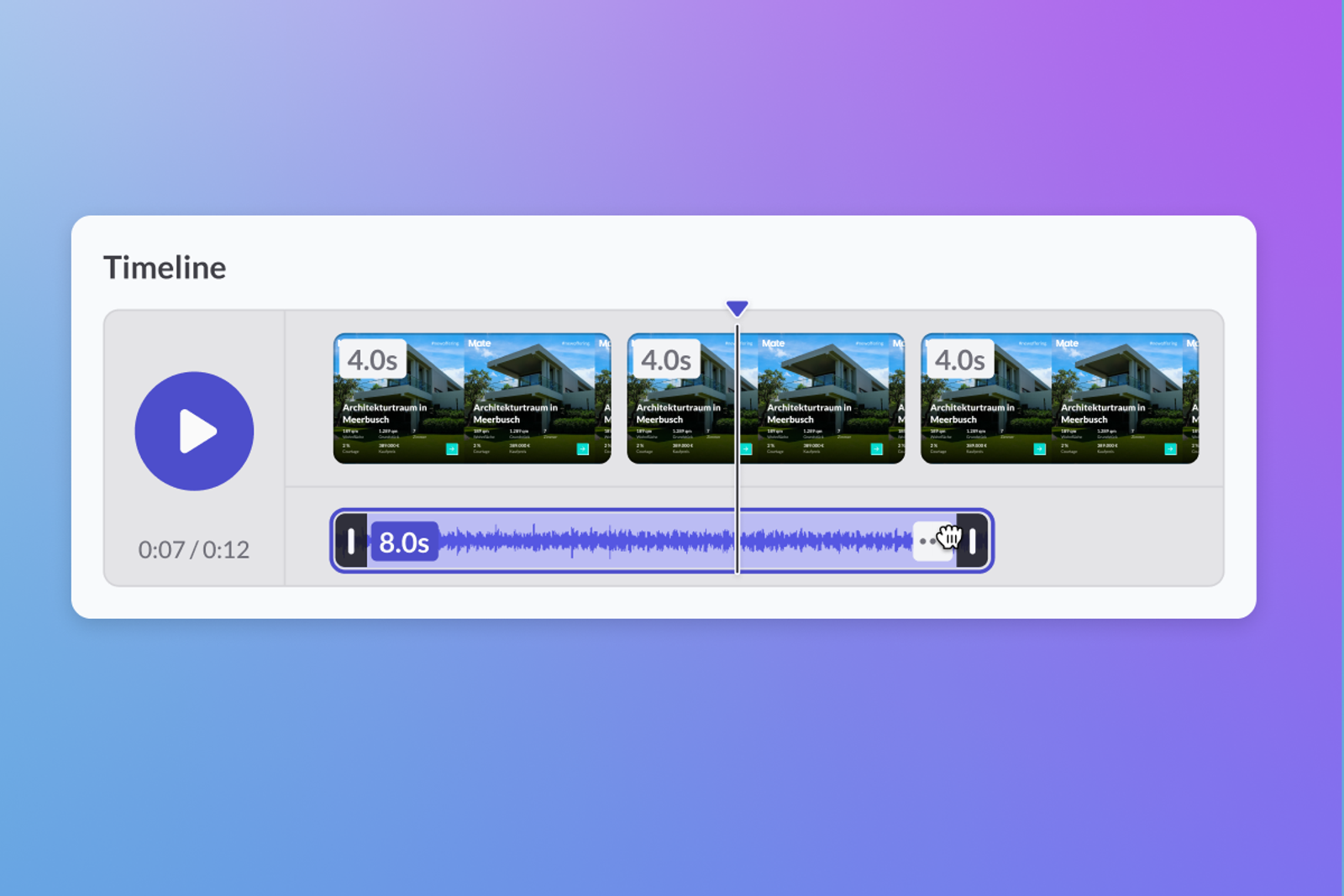Click the teal arrow icon in the second clip's second frame
The height and width of the screenshot is (896, 1344).
[877, 449]
